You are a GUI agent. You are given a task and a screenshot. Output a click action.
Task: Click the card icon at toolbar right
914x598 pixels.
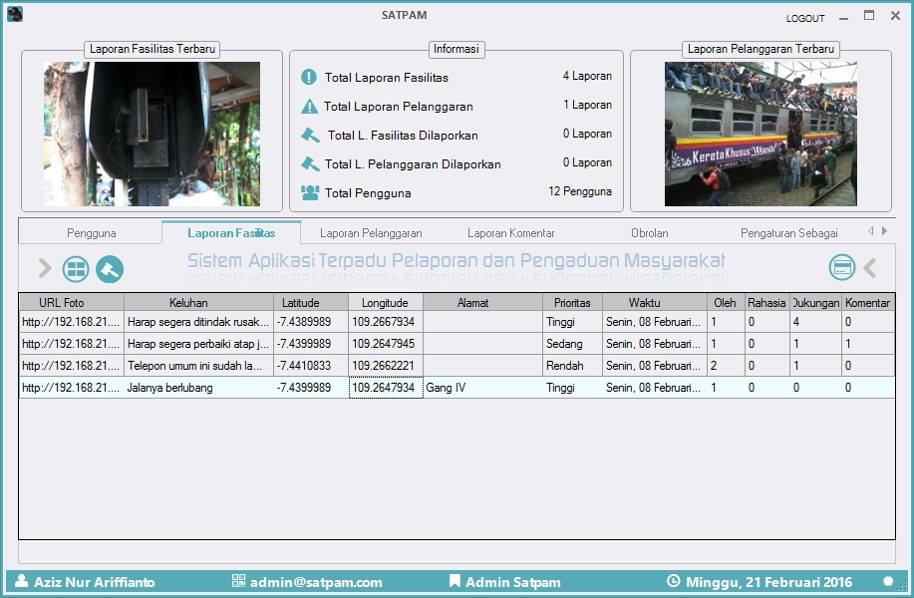pyautogui.click(x=842, y=267)
